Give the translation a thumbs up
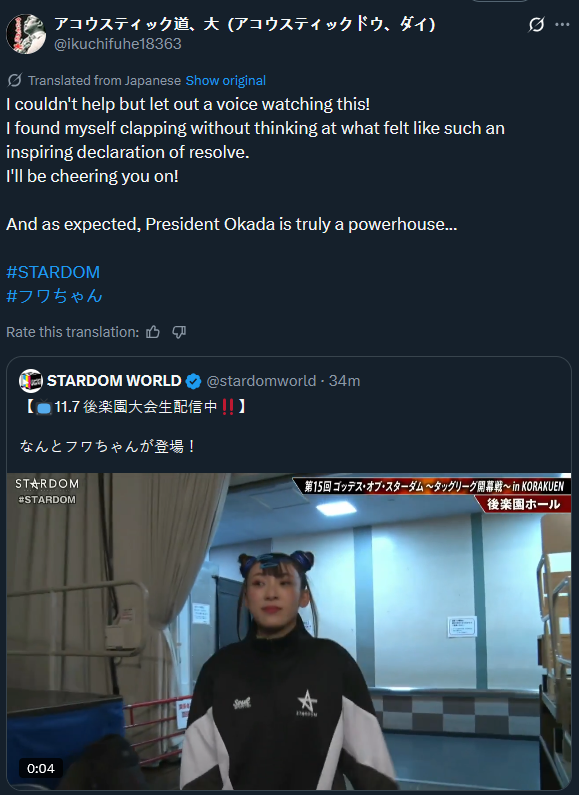 coord(153,332)
